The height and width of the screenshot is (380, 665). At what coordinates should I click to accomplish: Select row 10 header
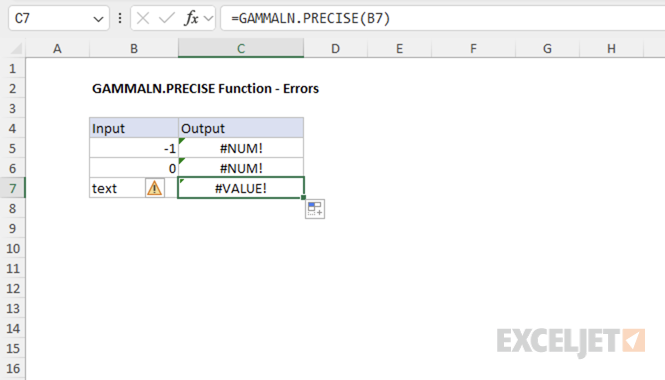pos(13,248)
